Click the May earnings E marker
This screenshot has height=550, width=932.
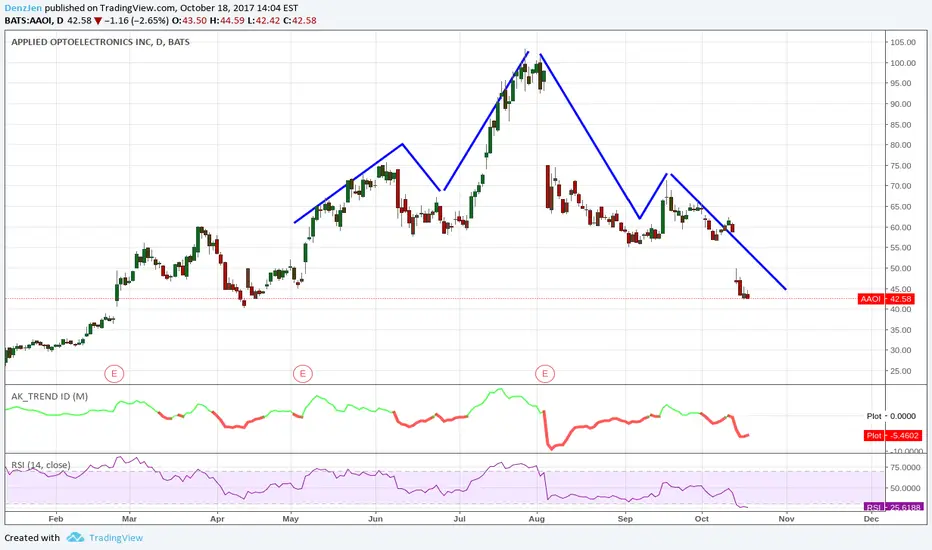click(x=303, y=373)
